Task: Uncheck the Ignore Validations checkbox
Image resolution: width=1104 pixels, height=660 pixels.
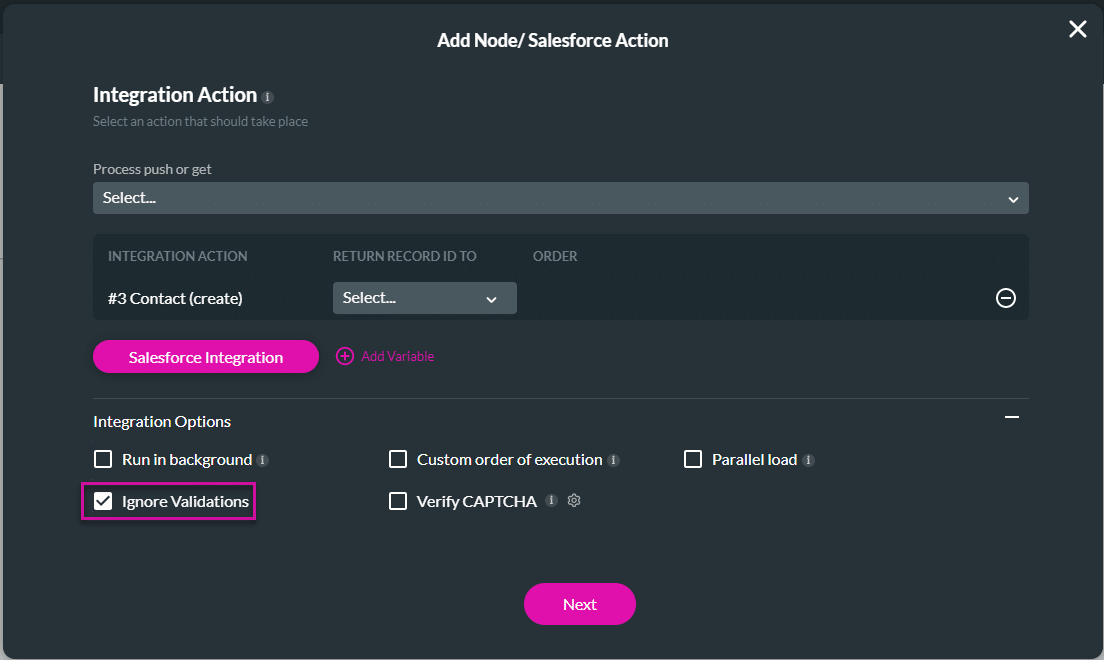Action: click(x=103, y=501)
